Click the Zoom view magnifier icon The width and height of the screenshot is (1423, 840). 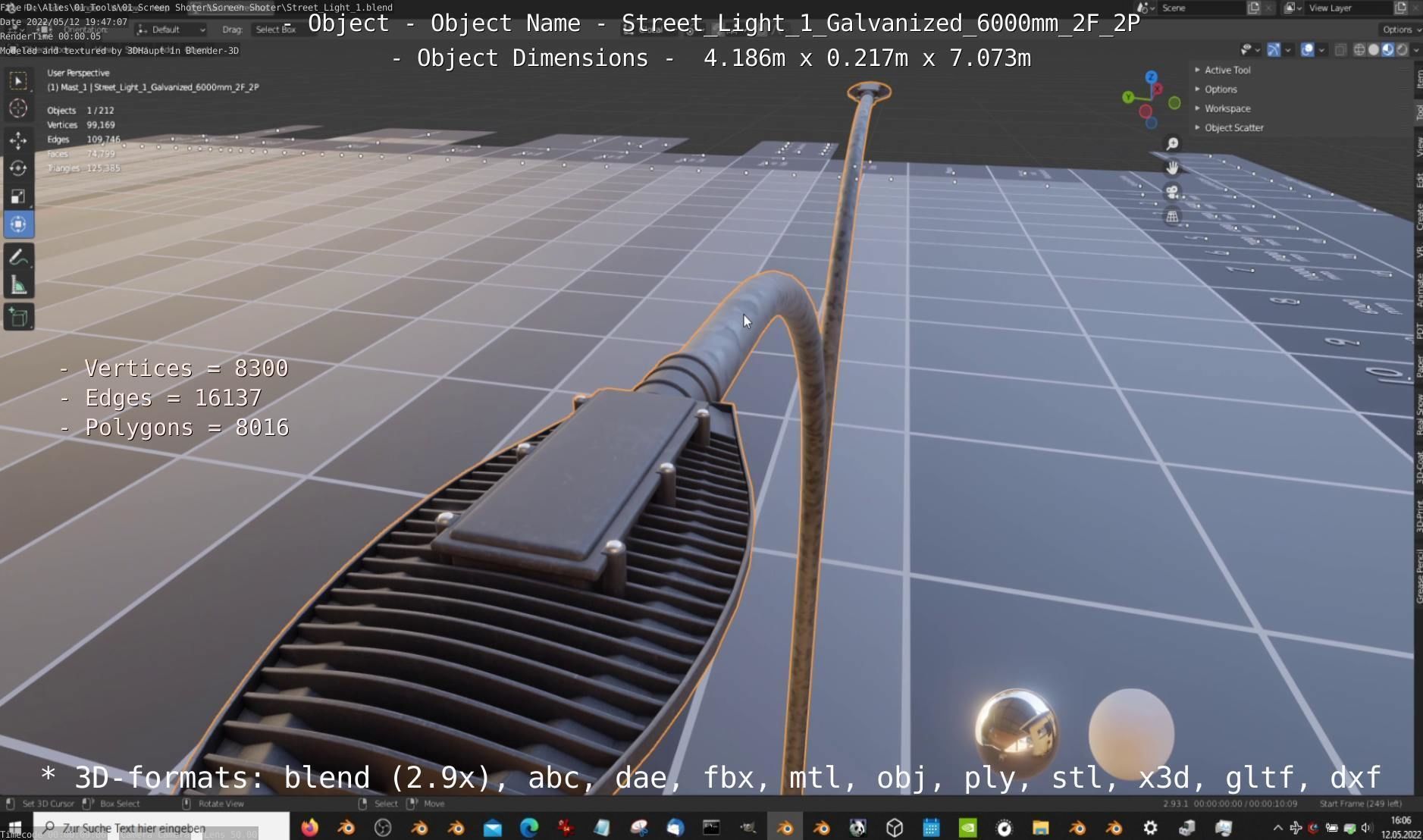(x=1172, y=144)
